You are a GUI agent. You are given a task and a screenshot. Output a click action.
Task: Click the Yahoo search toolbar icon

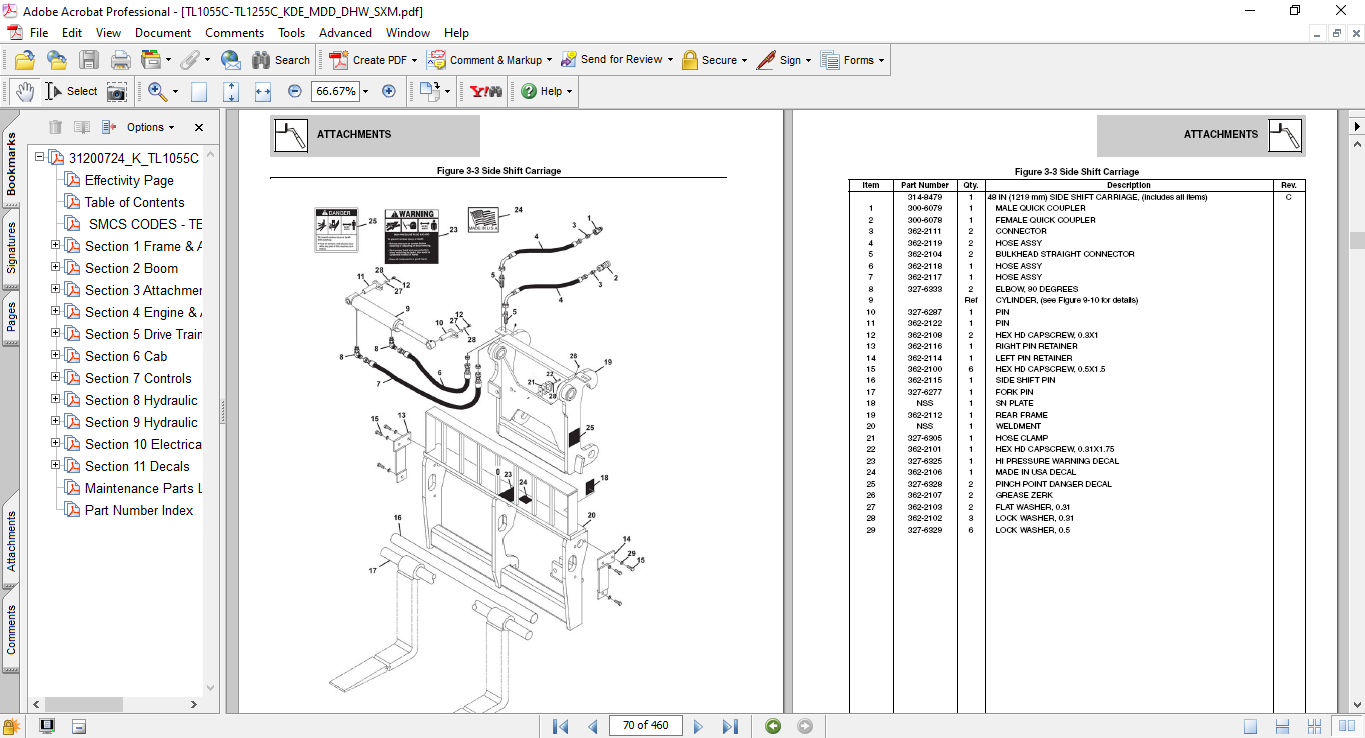(x=486, y=91)
